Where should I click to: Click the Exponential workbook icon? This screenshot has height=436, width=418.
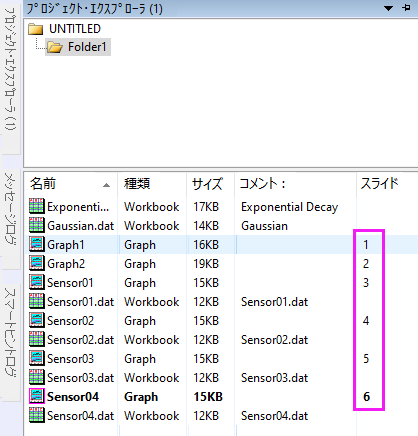point(36,206)
